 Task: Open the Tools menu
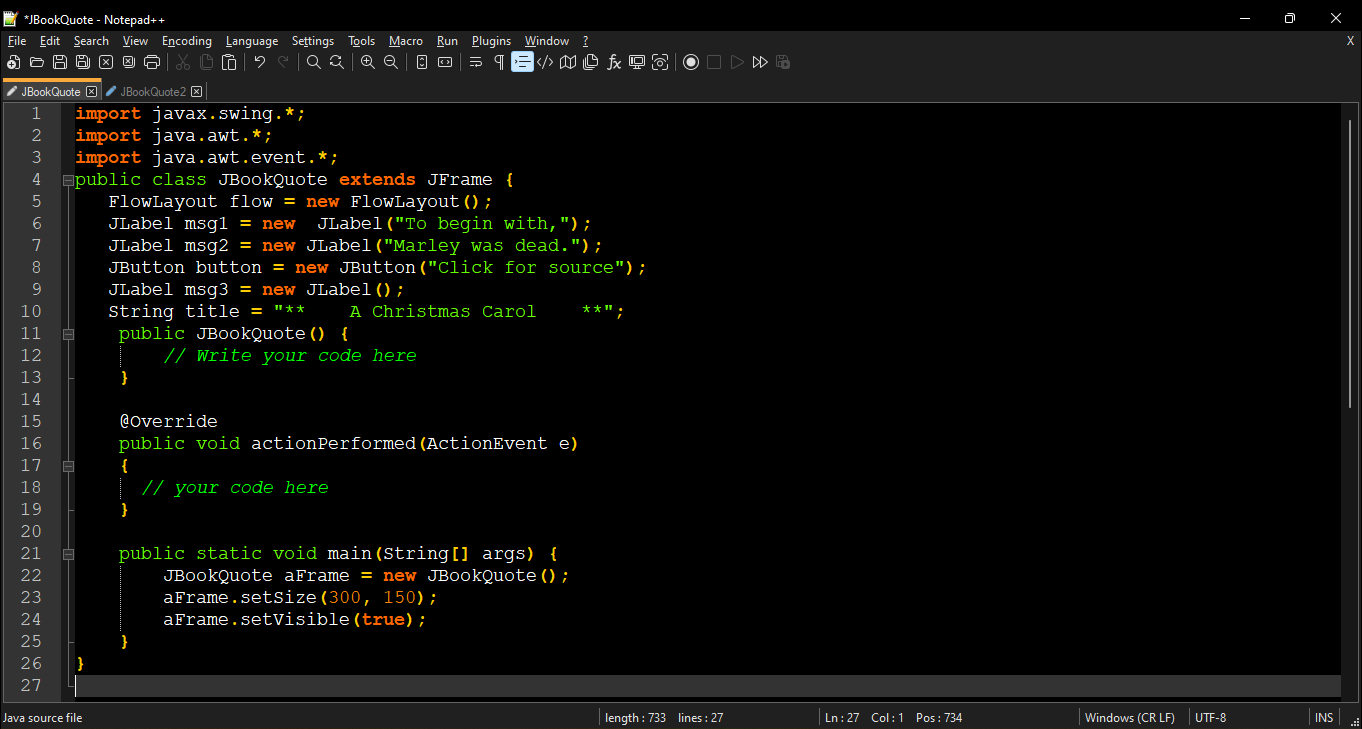(x=362, y=41)
